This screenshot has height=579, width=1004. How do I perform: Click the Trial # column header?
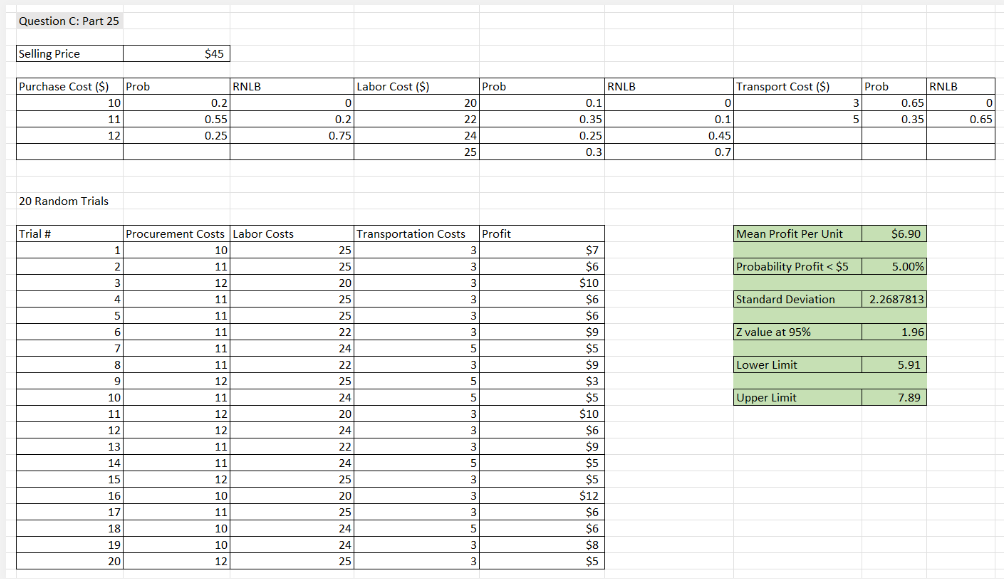[35, 233]
